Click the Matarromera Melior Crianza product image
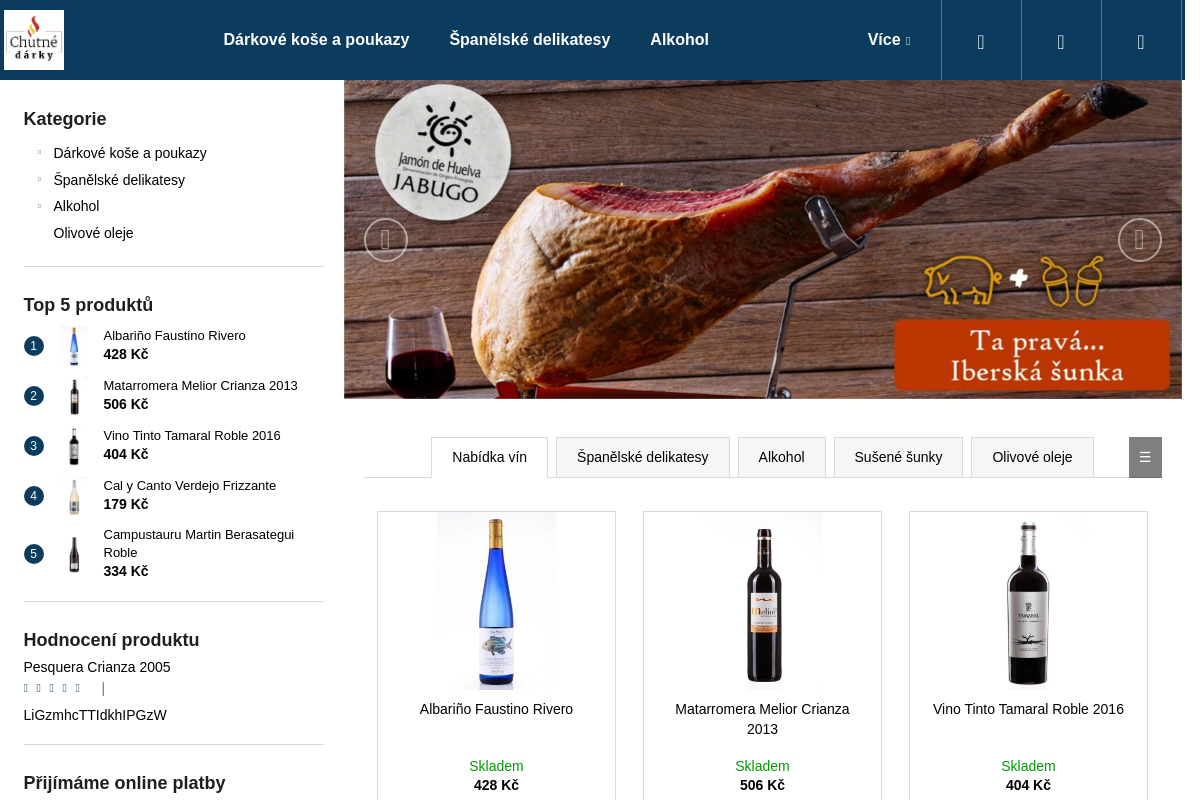The height and width of the screenshot is (800, 1200). 762,601
